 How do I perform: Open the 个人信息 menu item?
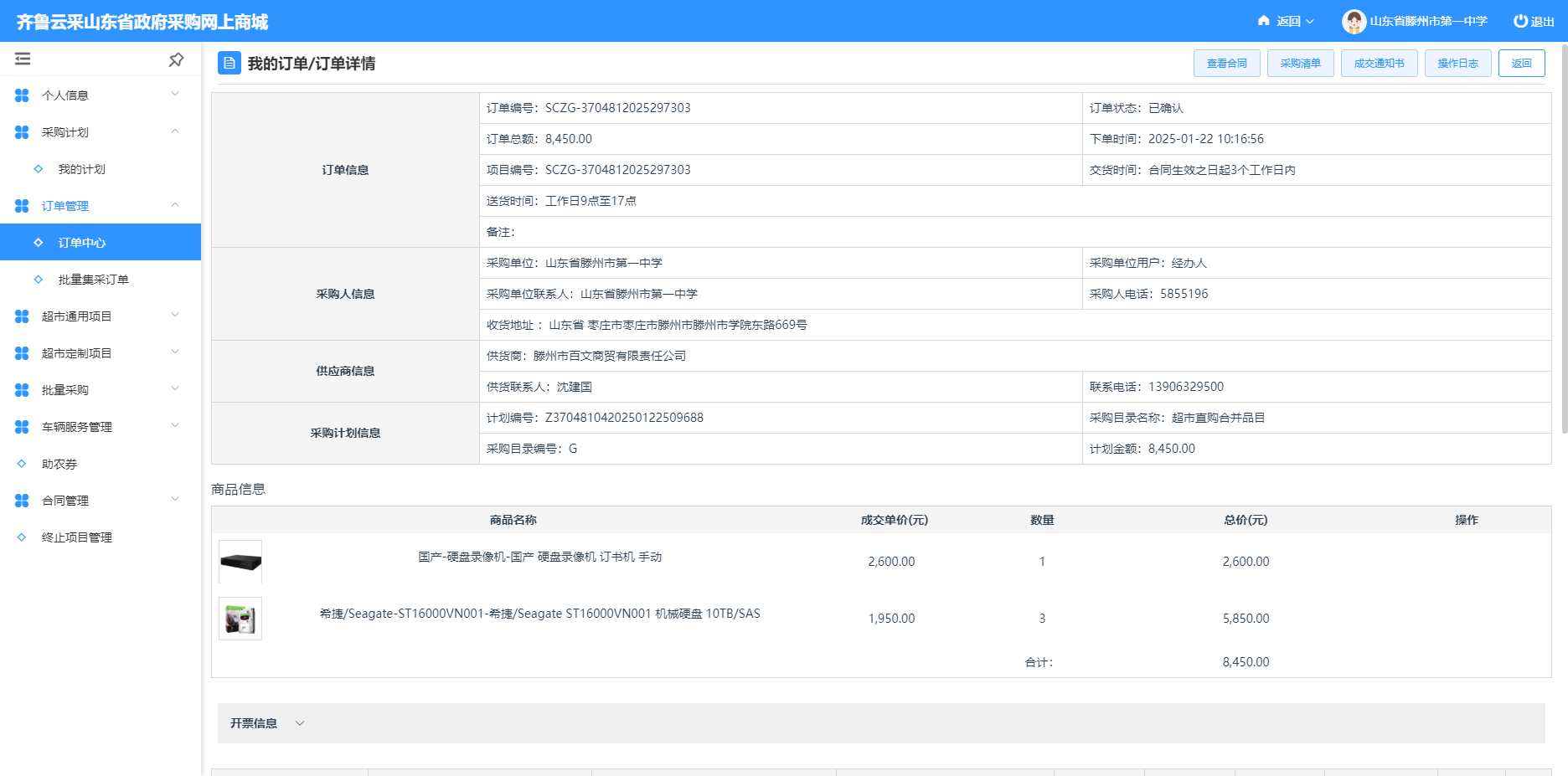click(65, 95)
